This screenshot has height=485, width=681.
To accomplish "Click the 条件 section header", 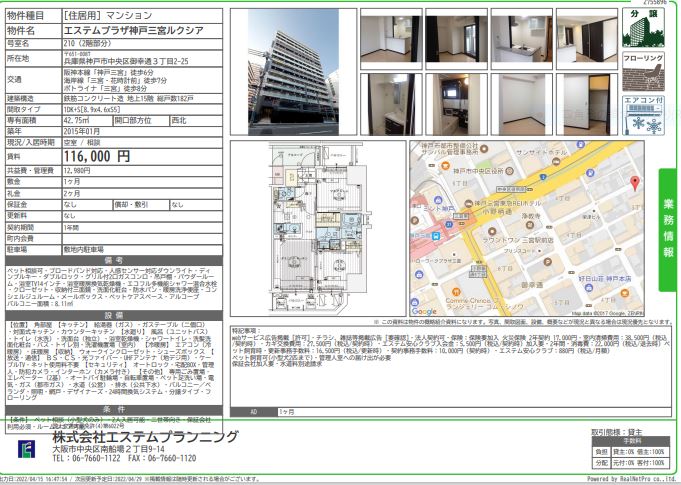I will [x=114, y=409].
